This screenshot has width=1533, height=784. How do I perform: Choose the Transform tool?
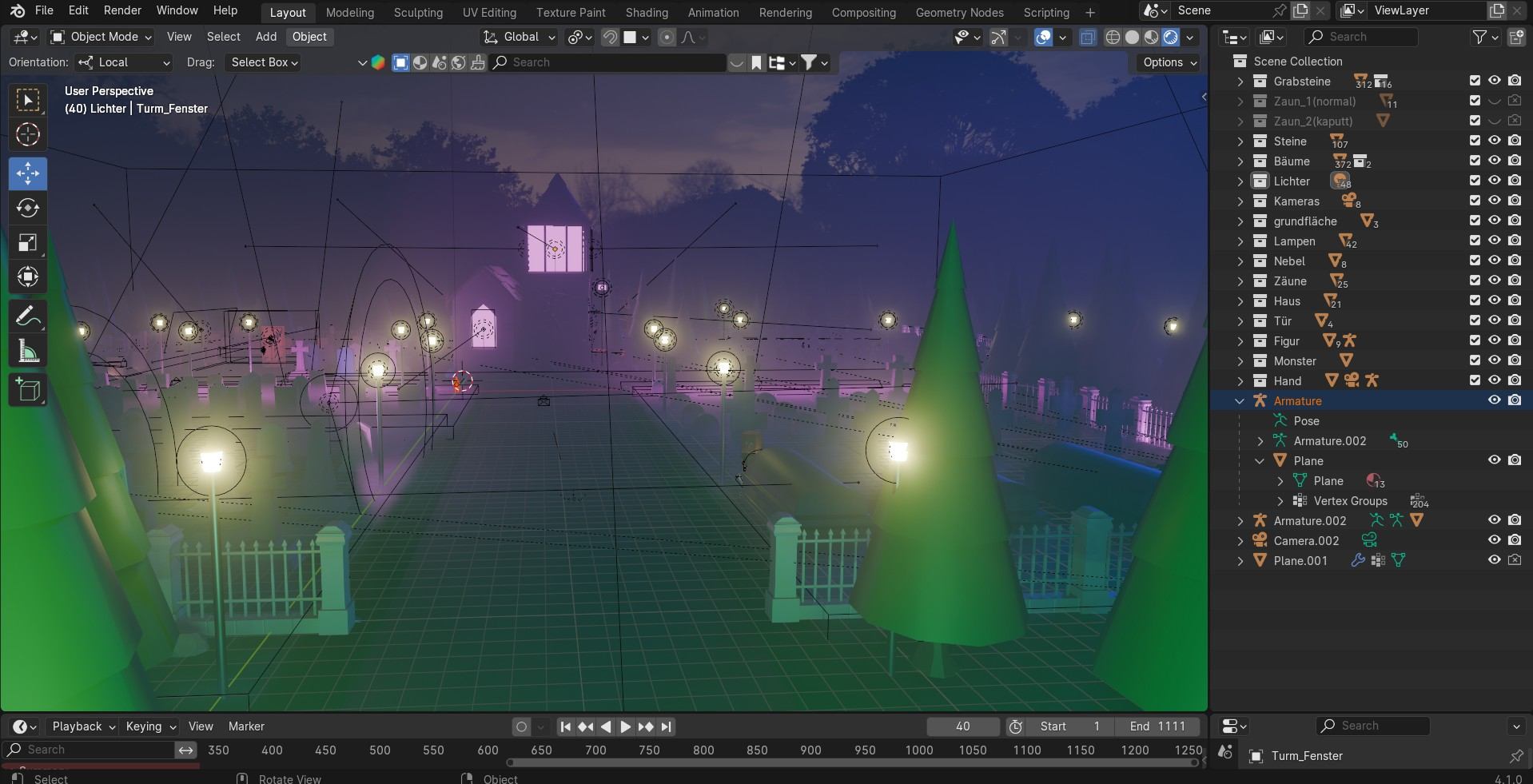(28, 277)
